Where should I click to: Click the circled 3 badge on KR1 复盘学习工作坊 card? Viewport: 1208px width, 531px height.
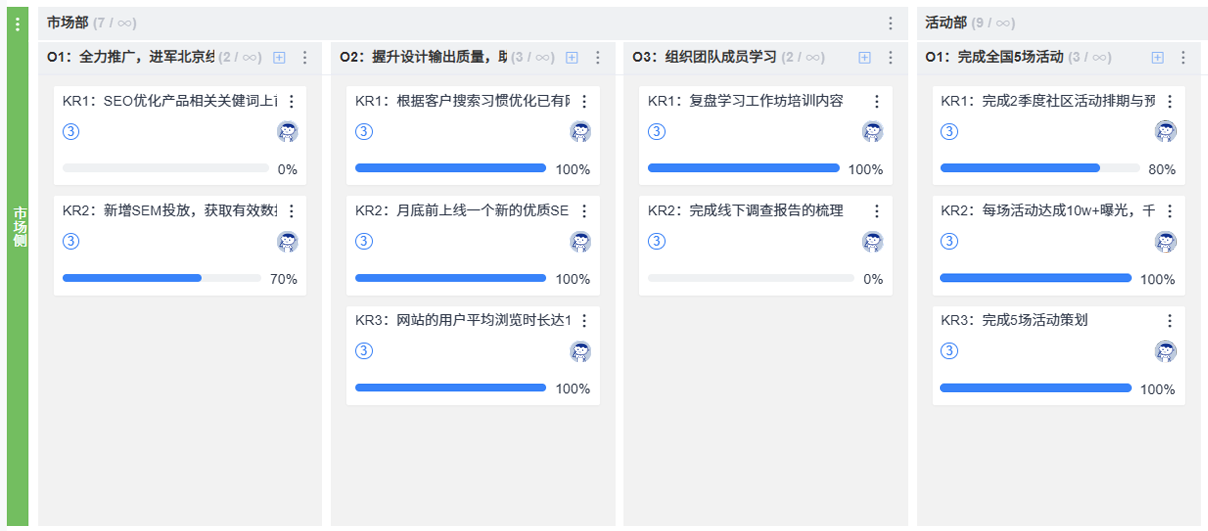click(x=656, y=131)
